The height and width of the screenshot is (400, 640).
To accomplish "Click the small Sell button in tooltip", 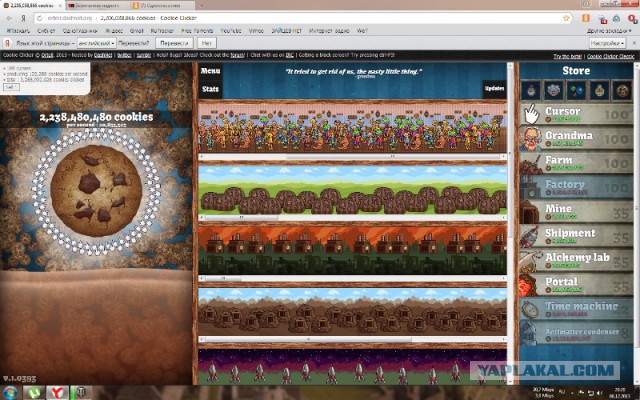I will tap(11, 87).
